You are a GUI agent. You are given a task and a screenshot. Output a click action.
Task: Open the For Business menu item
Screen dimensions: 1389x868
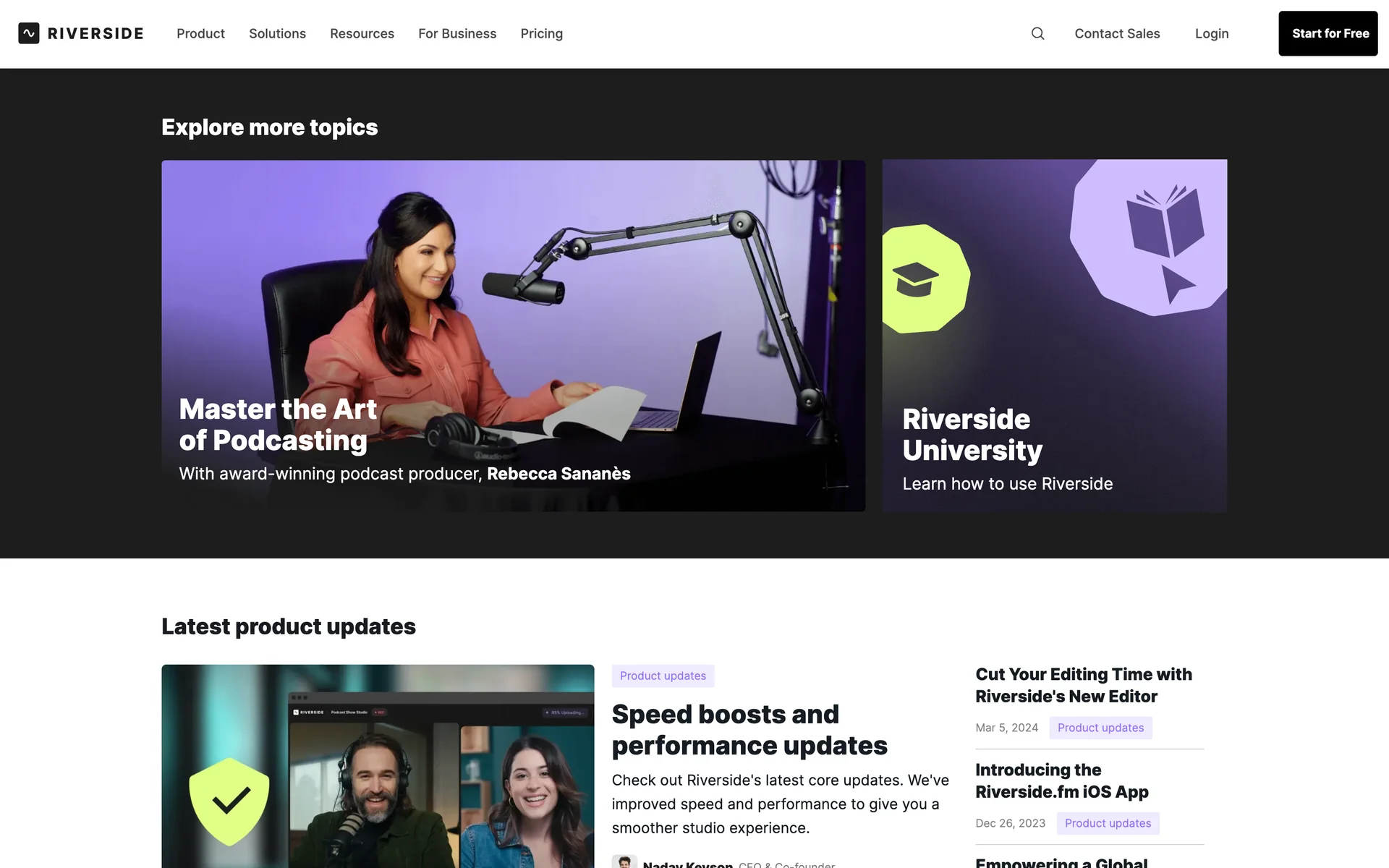pyautogui.click(x=457, y=33)
